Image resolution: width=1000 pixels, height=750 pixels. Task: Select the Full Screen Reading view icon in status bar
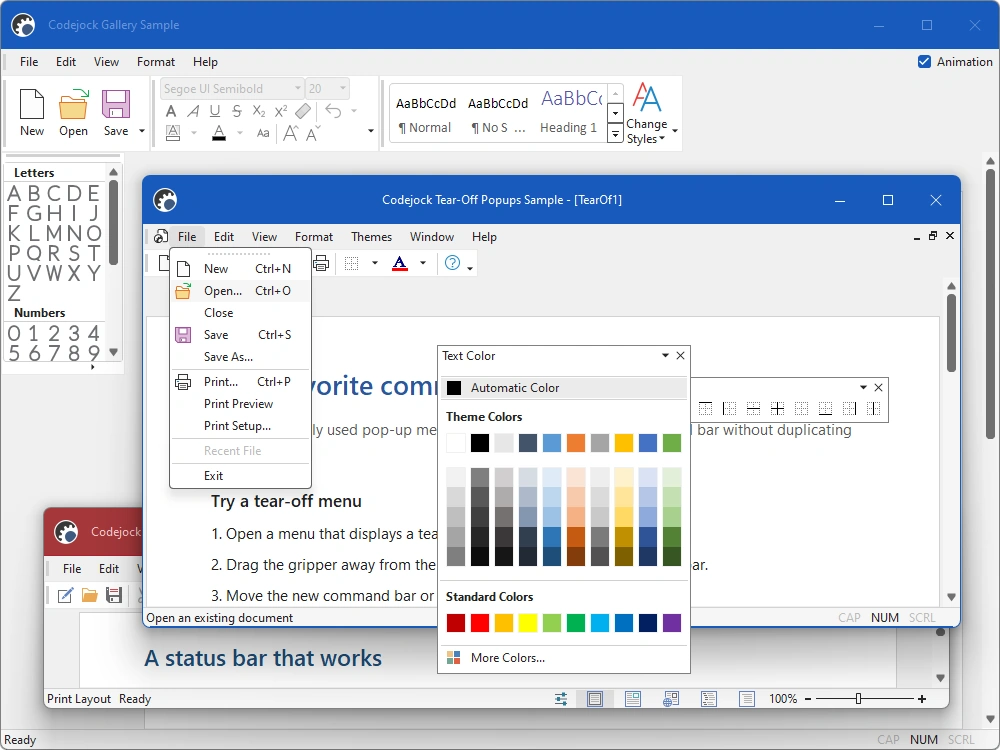pyautogui.click(x=633, y=699)
